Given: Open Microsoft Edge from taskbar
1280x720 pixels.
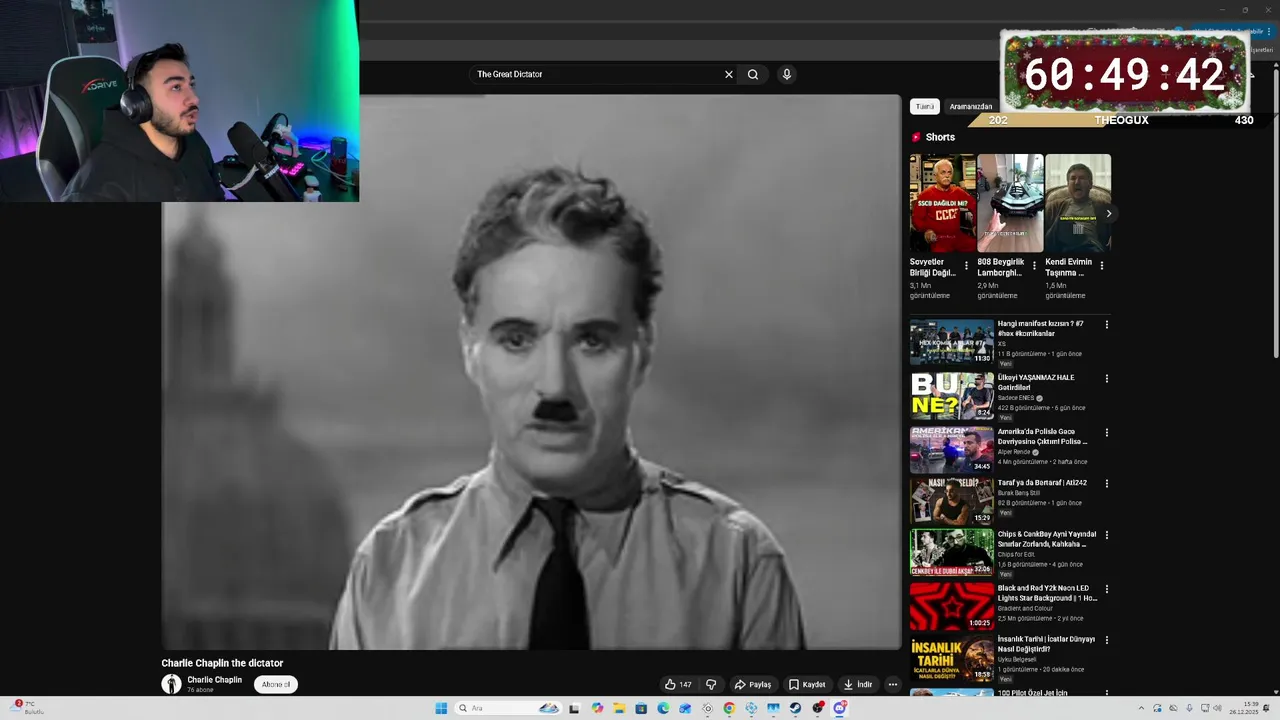Looking at the screenshot, I should pos(663,708).
